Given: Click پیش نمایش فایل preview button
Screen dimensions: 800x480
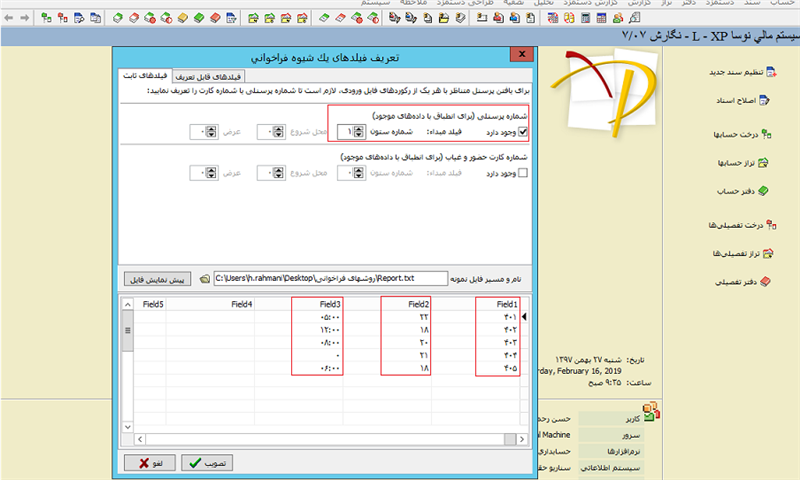Looking at the screenshot, I should [x=157, y=279].
